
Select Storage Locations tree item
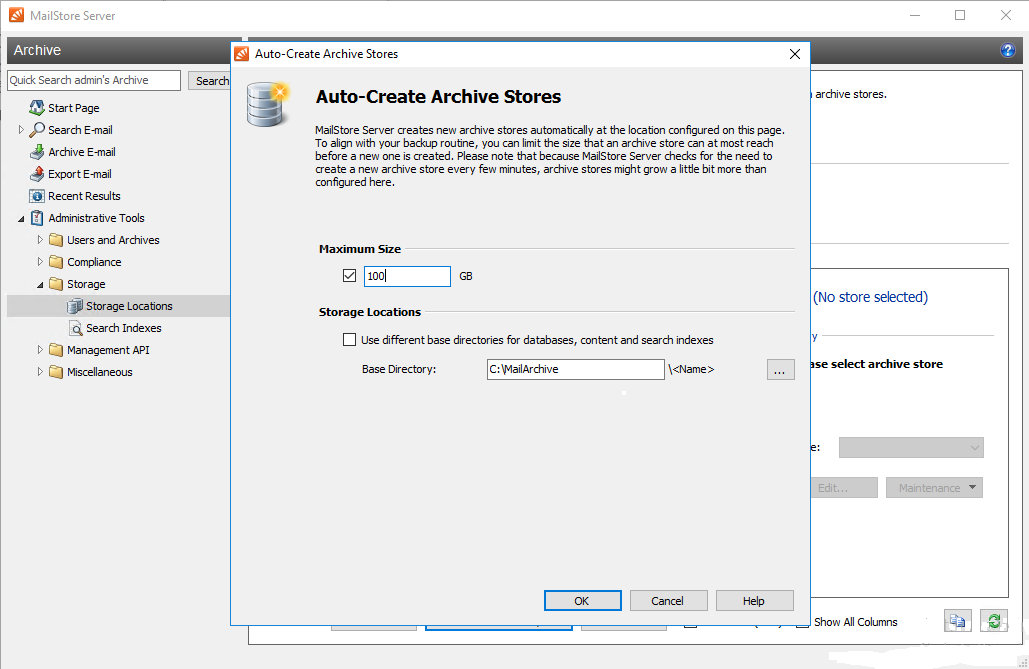coord(129,306)
